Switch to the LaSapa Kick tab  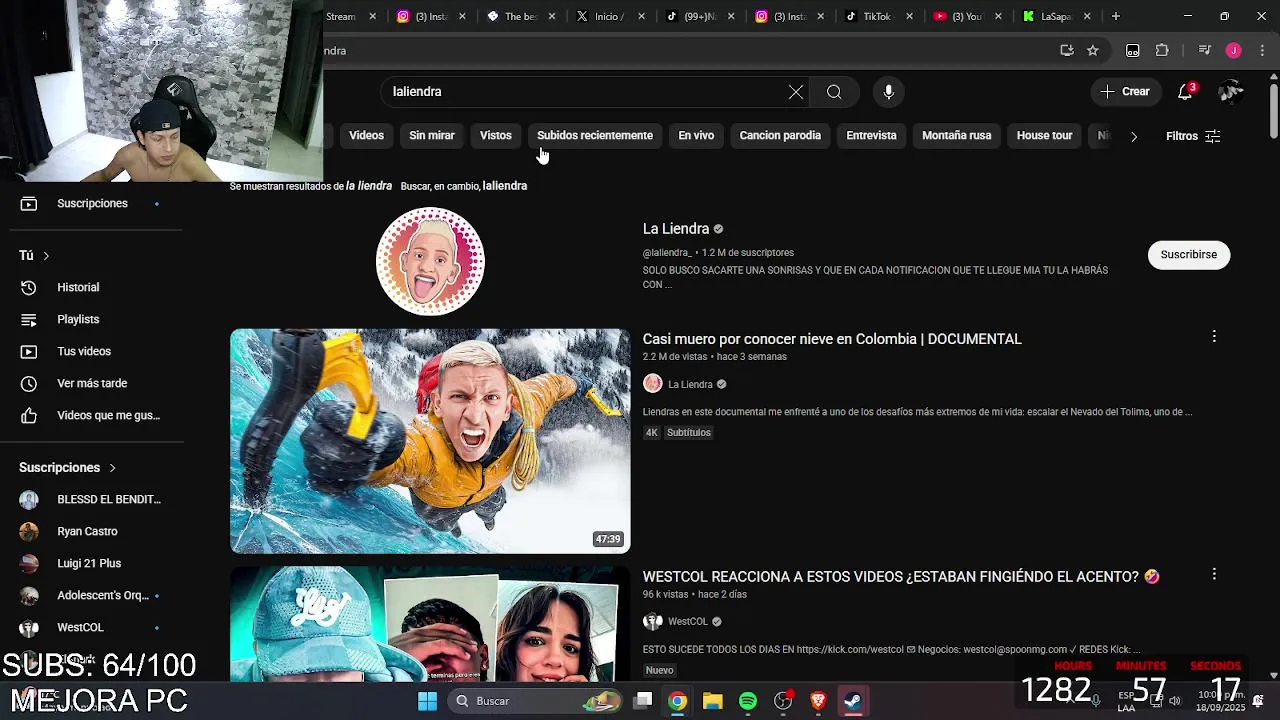(x=1057, y=16)
